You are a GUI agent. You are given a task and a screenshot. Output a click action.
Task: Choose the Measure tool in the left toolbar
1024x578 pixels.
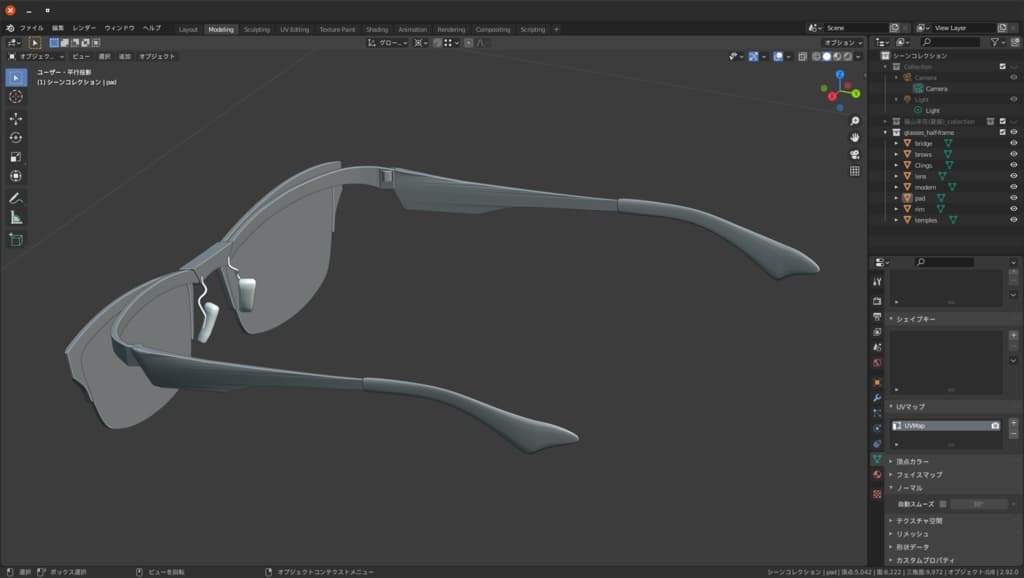[x=16, y=217]
